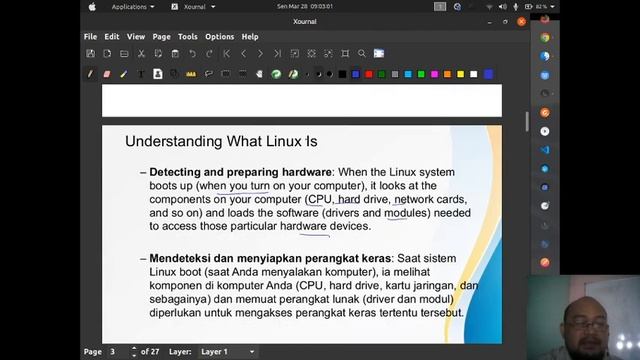Screen dimensions: 640x360
Task: Click the vertical scrollbar handle
Action: tap(527, 122)
